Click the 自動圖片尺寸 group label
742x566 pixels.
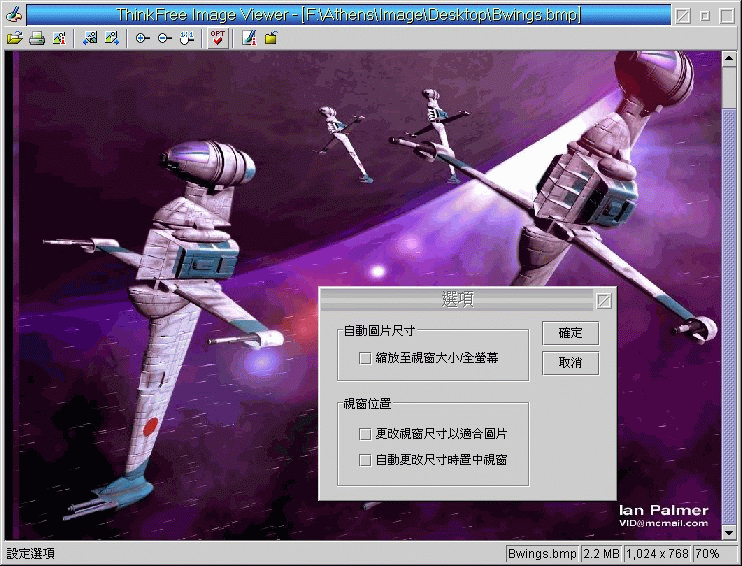pos(379,330)
